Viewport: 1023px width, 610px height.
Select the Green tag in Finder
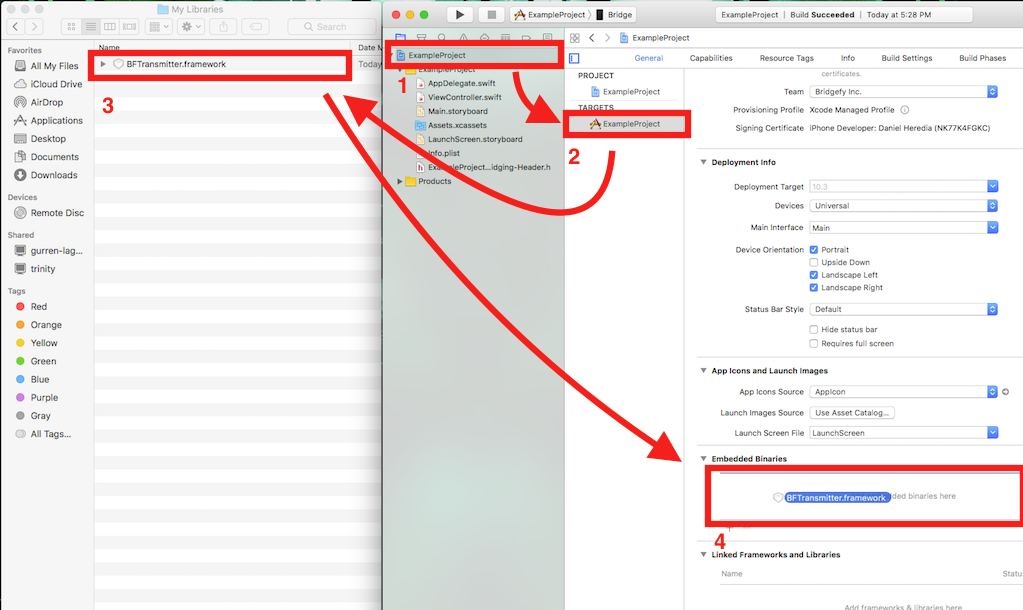(36, 361)
